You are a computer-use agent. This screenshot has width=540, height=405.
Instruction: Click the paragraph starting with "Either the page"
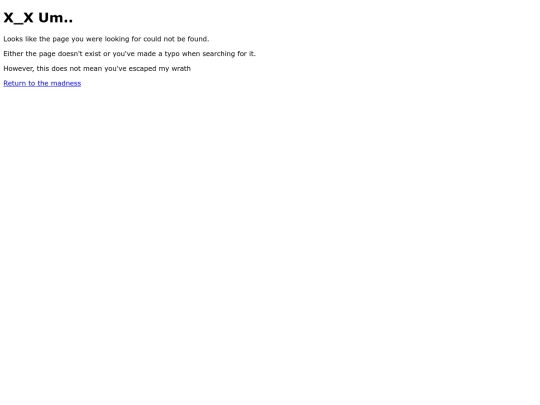tap(129, 54)
